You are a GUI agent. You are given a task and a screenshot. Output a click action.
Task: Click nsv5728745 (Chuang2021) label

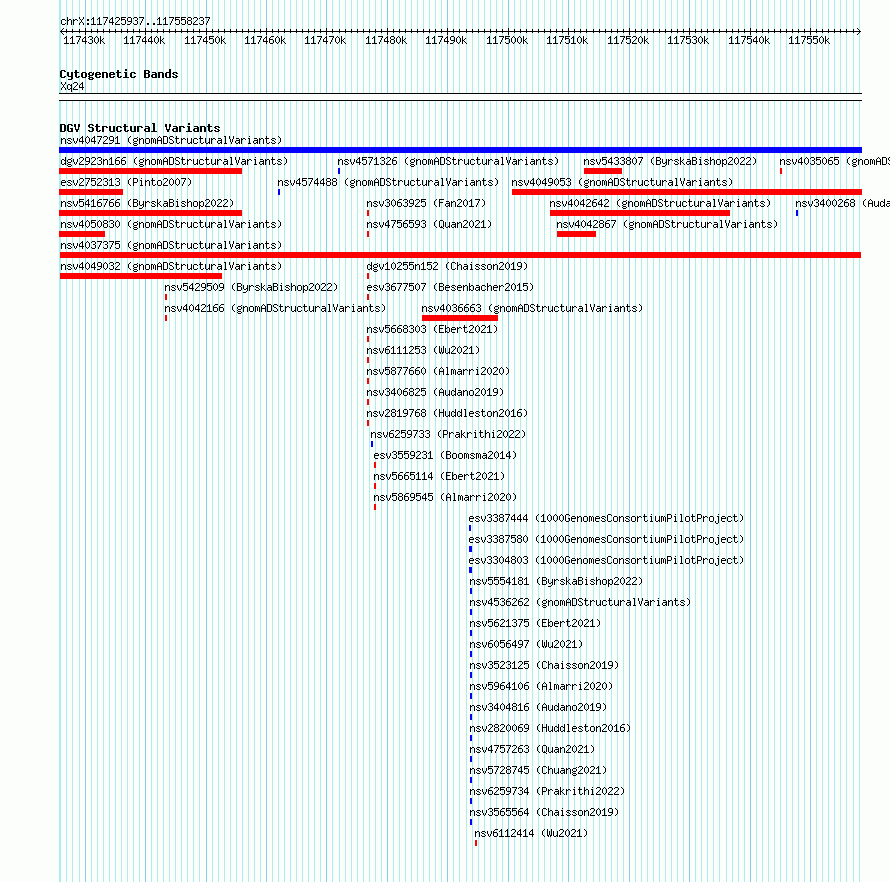[538, 770]
